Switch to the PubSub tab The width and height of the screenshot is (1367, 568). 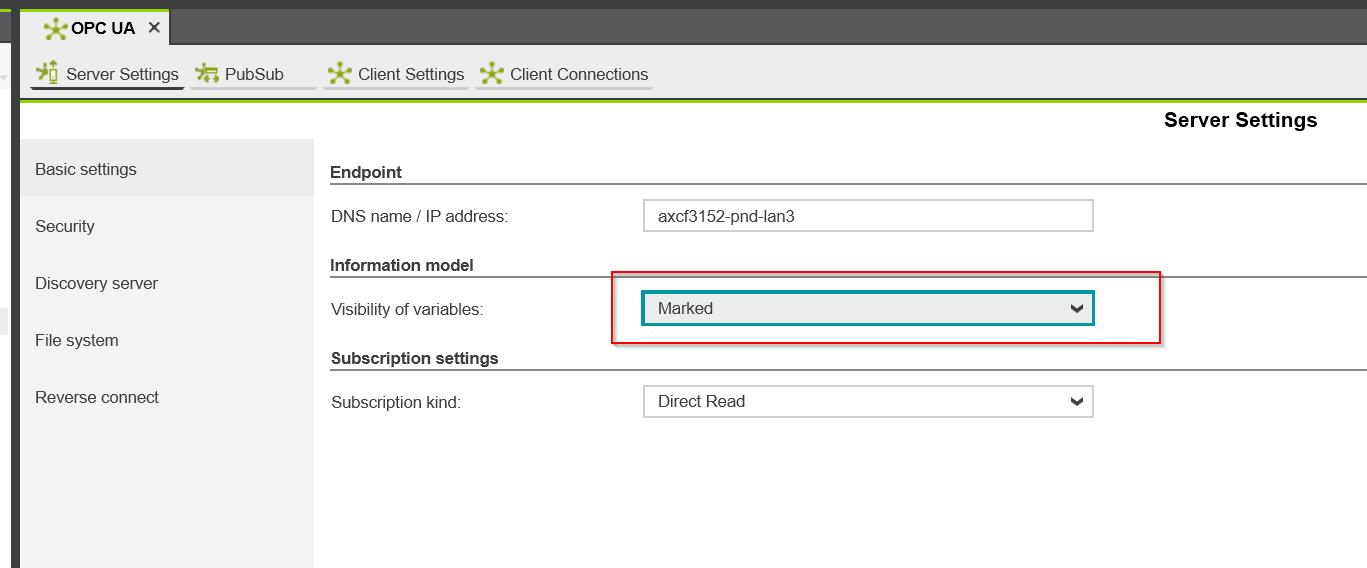(x=253, y=75)
